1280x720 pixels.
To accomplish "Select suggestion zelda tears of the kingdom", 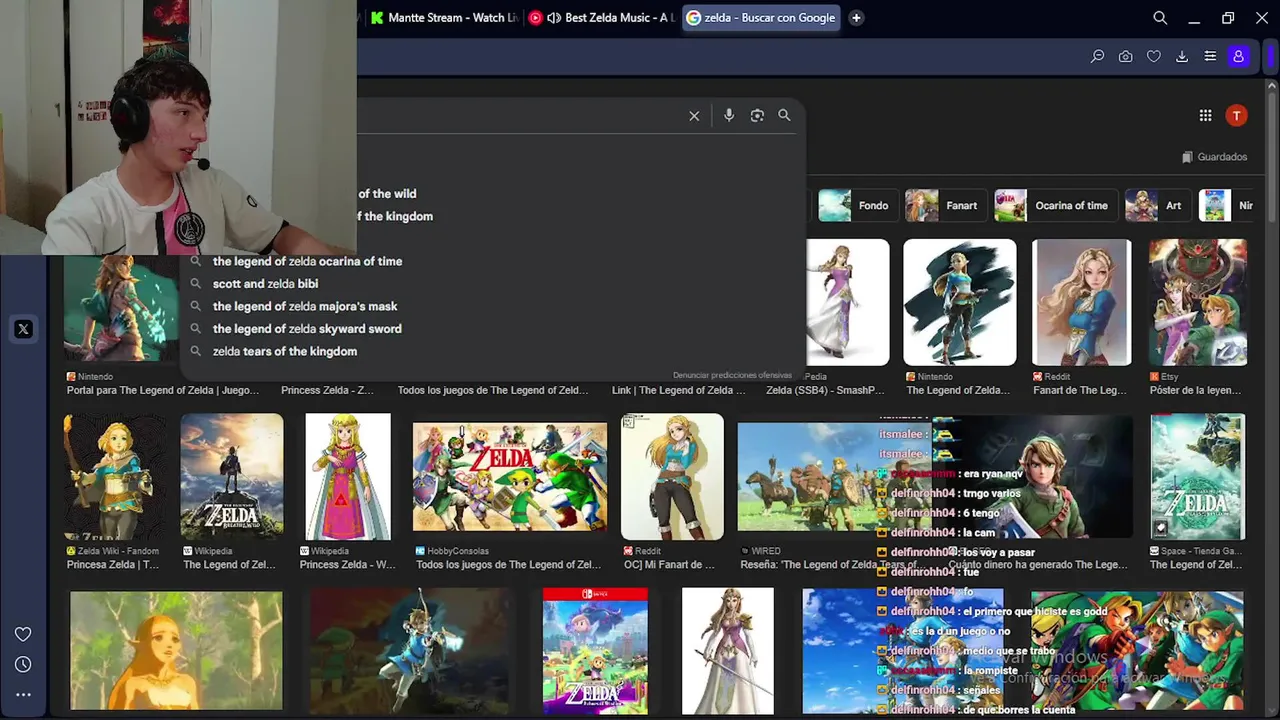I will [x=285, y=351].
